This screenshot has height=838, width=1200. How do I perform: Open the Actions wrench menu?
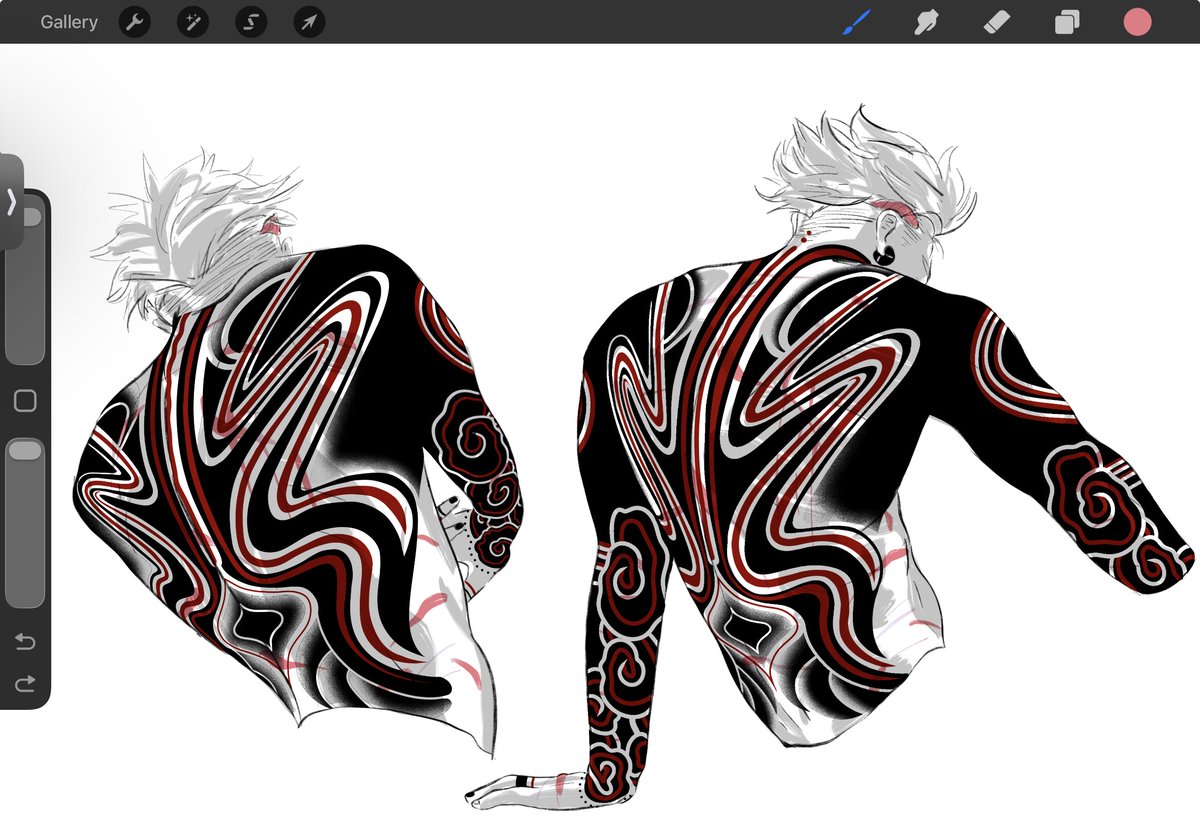135,22
